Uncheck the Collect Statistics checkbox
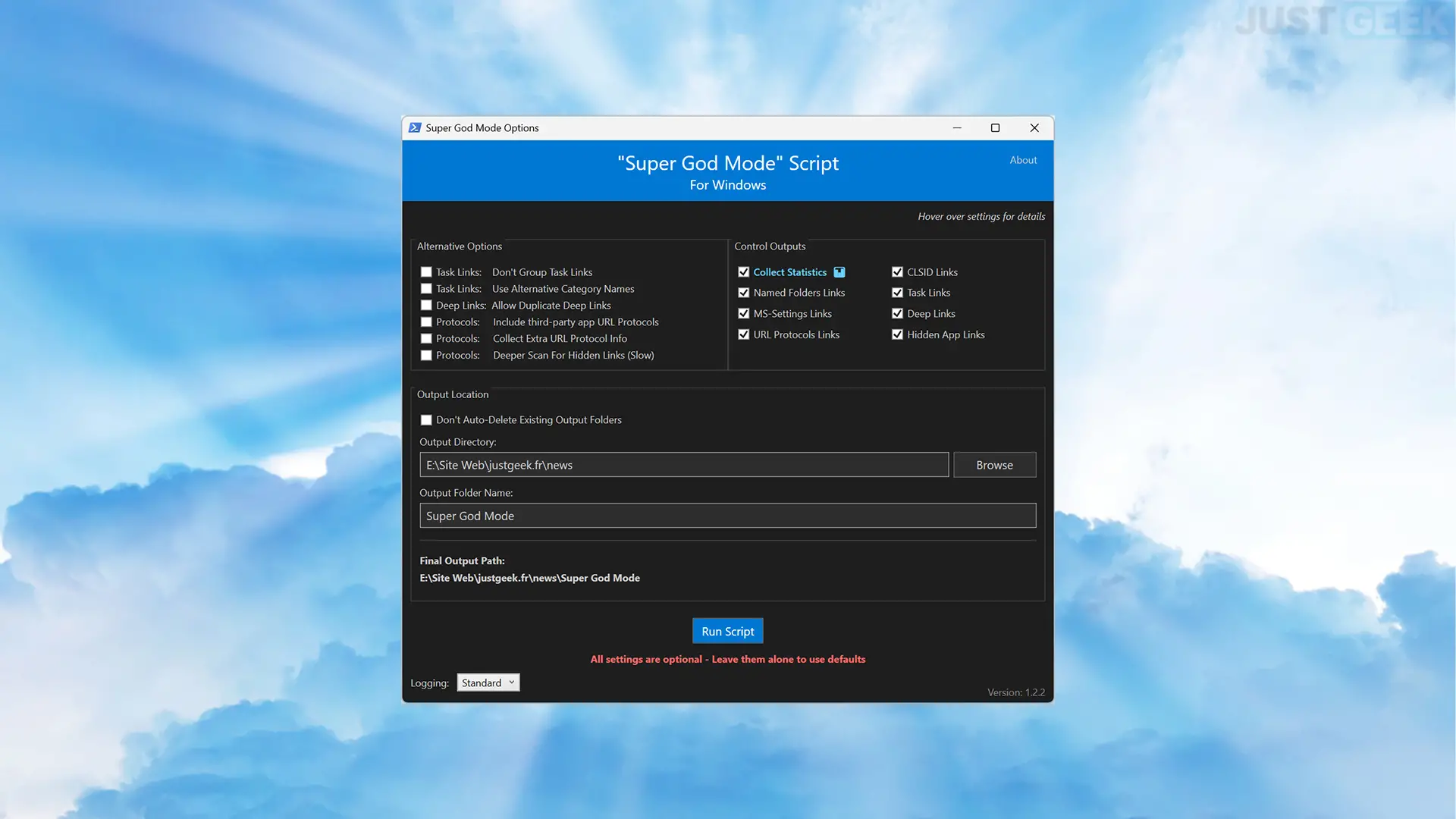This screenshot has width=1456, height=819. [x=744, y=272]
